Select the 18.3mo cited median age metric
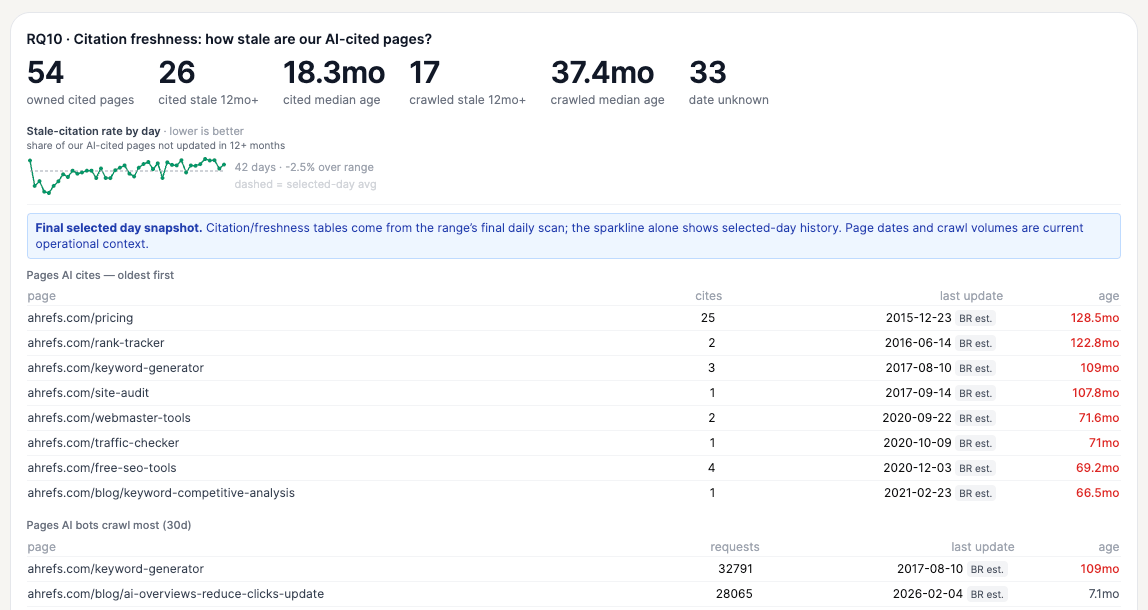Screen dimensions: 1148x610 pos(334,82)
